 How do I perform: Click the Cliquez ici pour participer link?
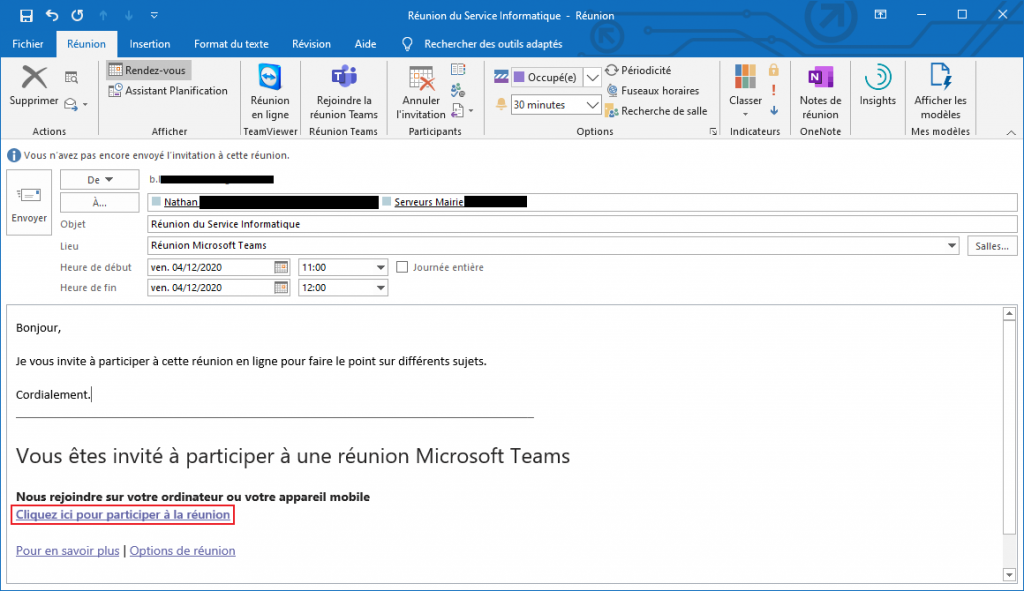coord(123,515)
